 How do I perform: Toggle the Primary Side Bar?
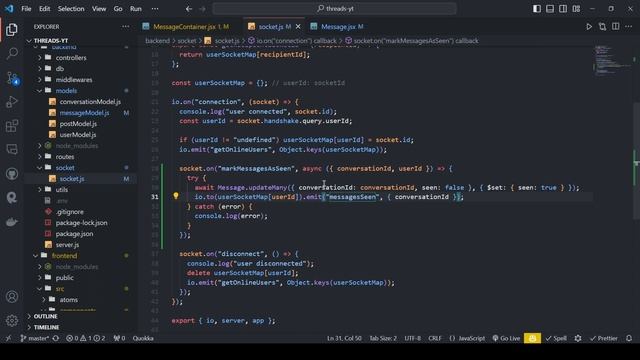tap(537, 9)
